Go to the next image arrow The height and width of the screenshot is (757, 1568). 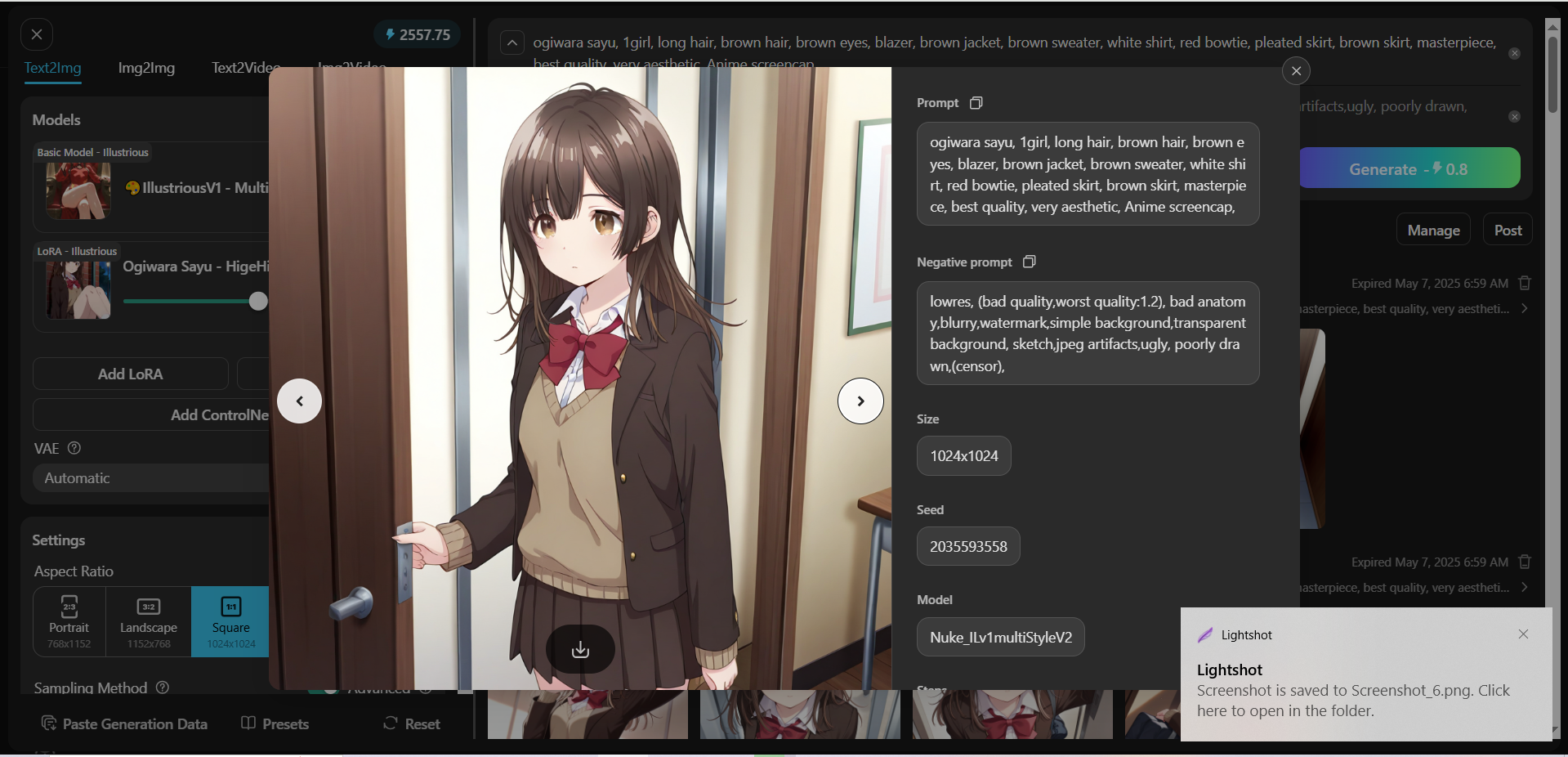click(x=860, y=401)
